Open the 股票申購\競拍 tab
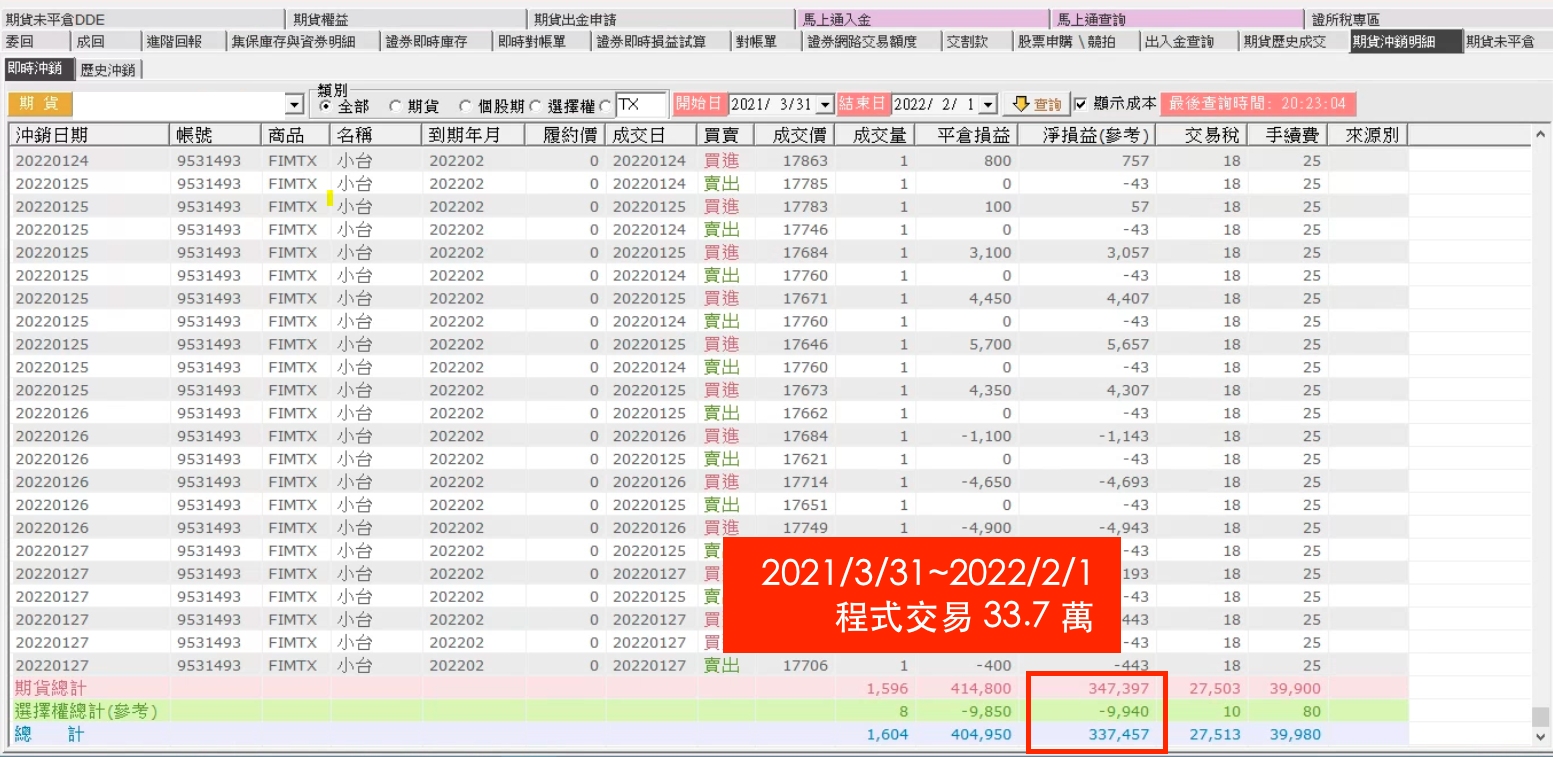1553x757 pixels. pos(1076,41)
